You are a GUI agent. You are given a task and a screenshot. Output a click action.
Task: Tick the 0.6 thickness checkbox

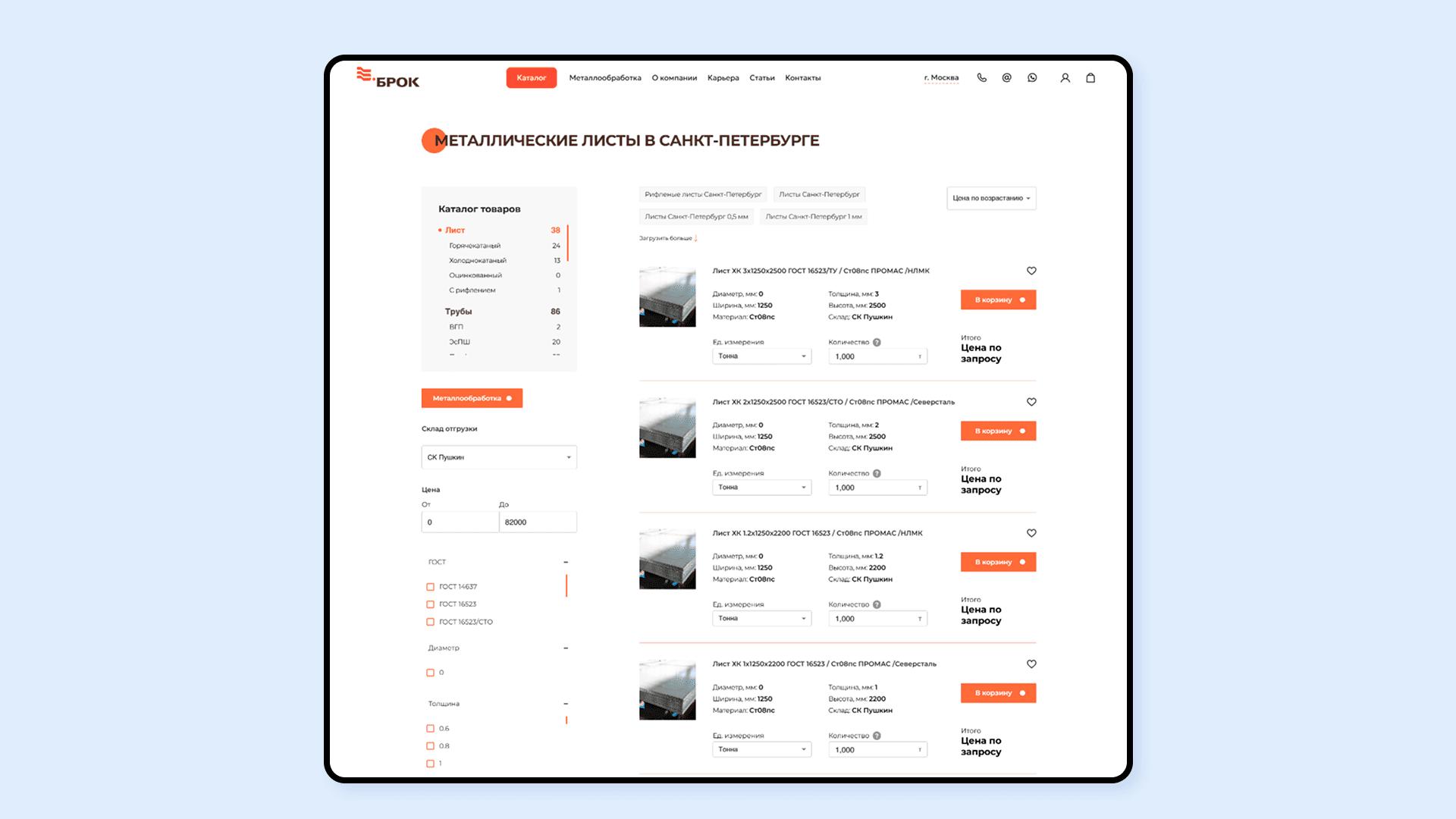pyautogui.click(x=430, y=729)
